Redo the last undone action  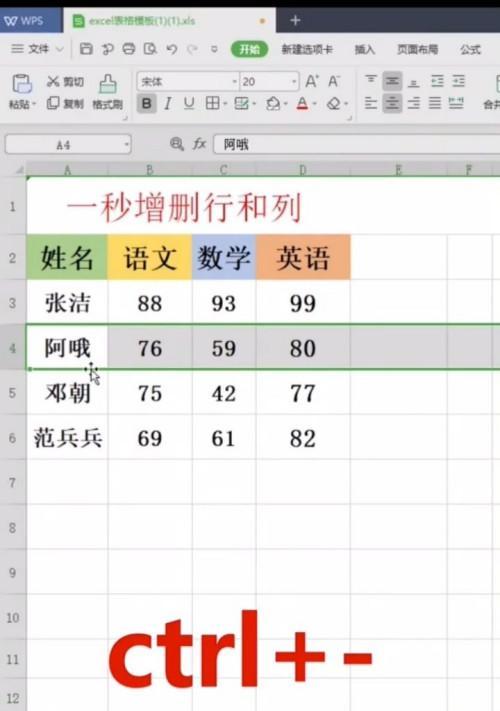[193, 49]
